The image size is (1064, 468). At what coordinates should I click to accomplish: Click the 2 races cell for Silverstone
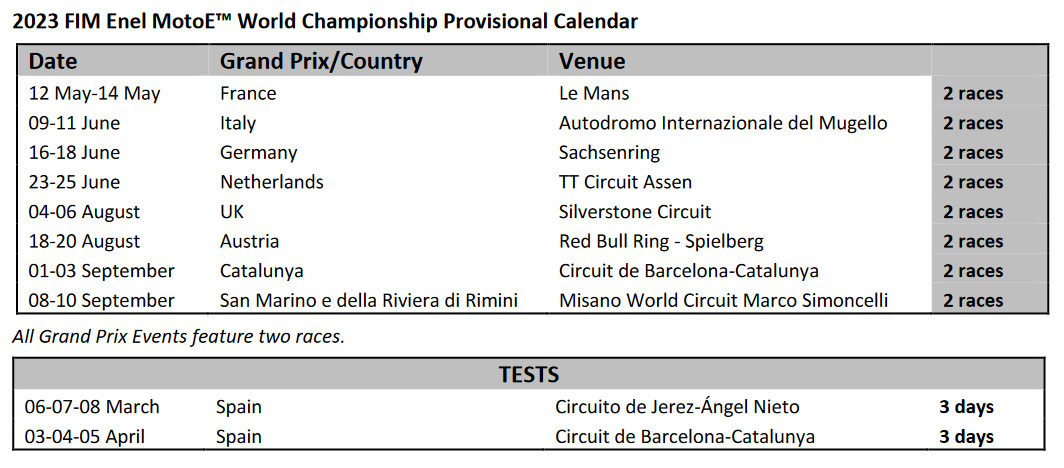[972, 212]
